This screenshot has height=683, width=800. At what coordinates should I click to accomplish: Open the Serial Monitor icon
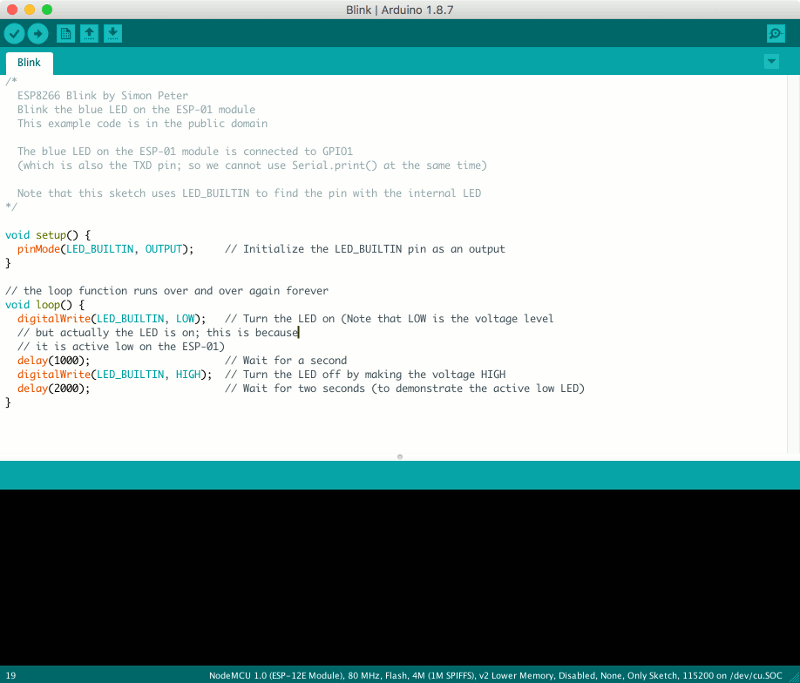[774, 33]
